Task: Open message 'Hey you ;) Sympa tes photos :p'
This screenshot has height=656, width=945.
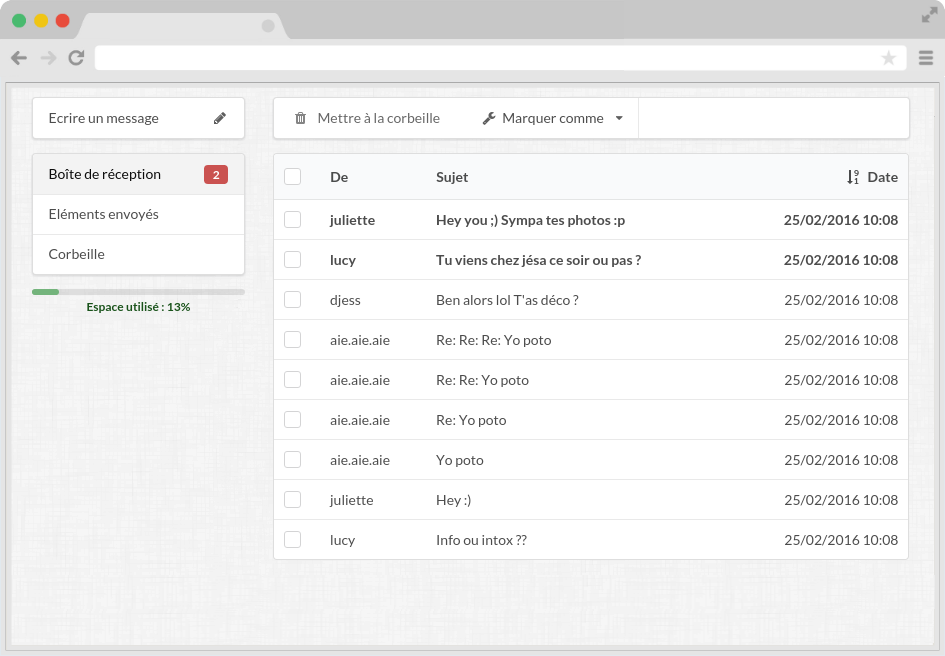Action: 530,220
